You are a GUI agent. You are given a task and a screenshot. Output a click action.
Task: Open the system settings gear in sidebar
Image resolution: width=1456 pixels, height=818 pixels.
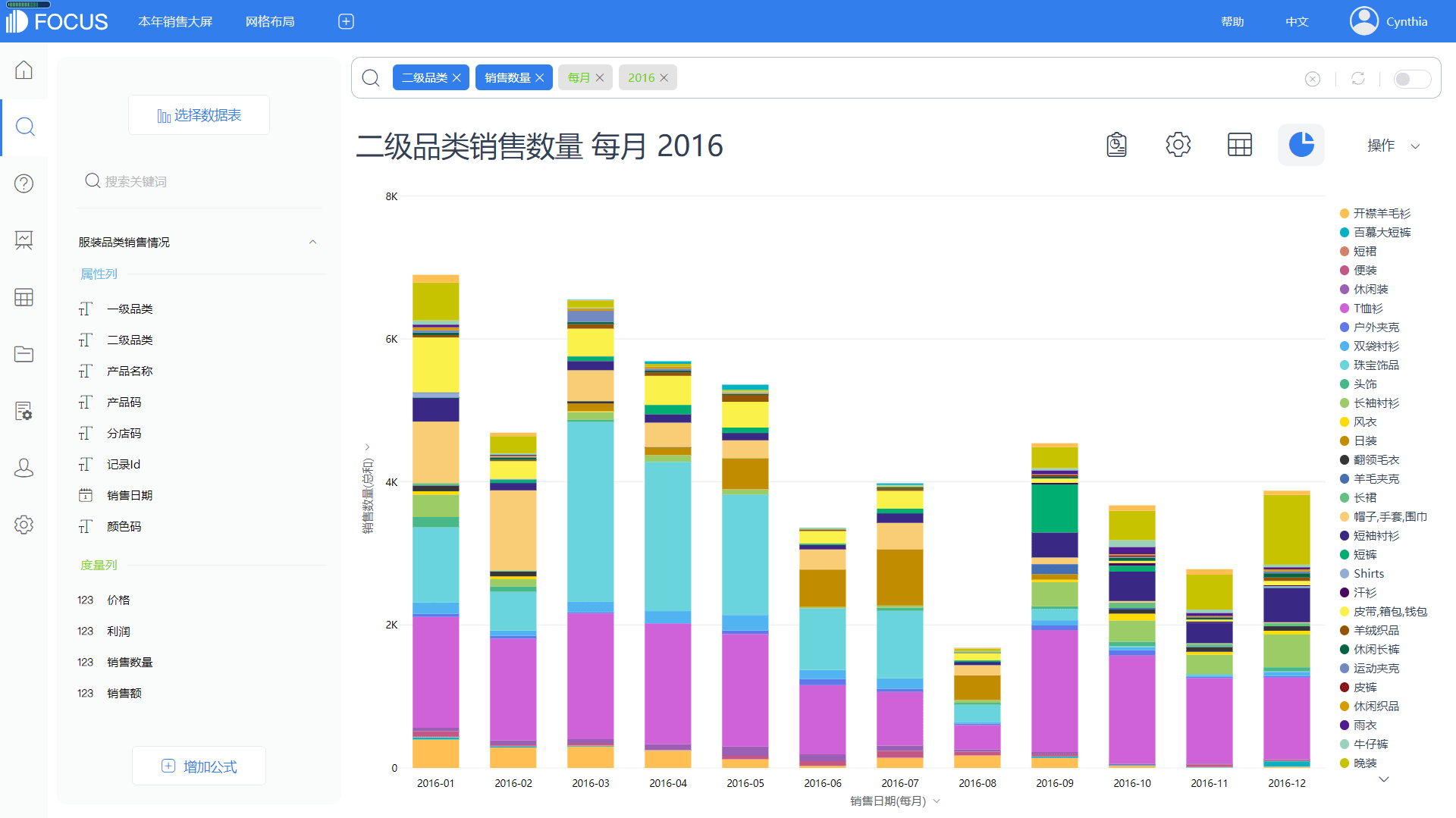click(x=24, y=525)
